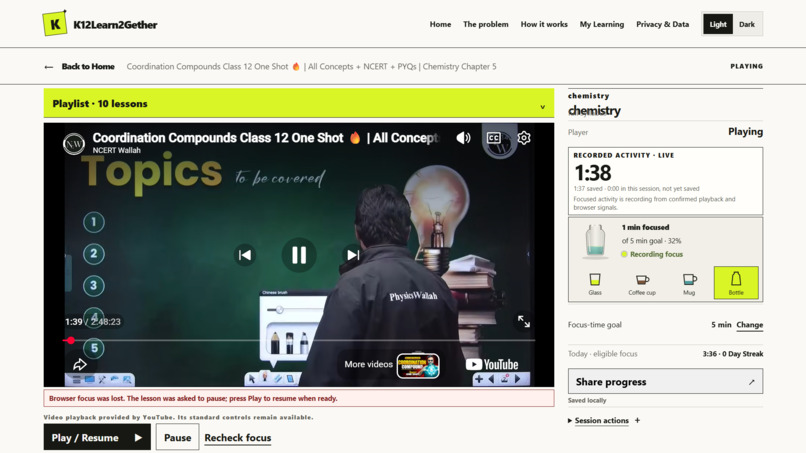
Task: Click the Pause button below video
Action: click(177, 438)
